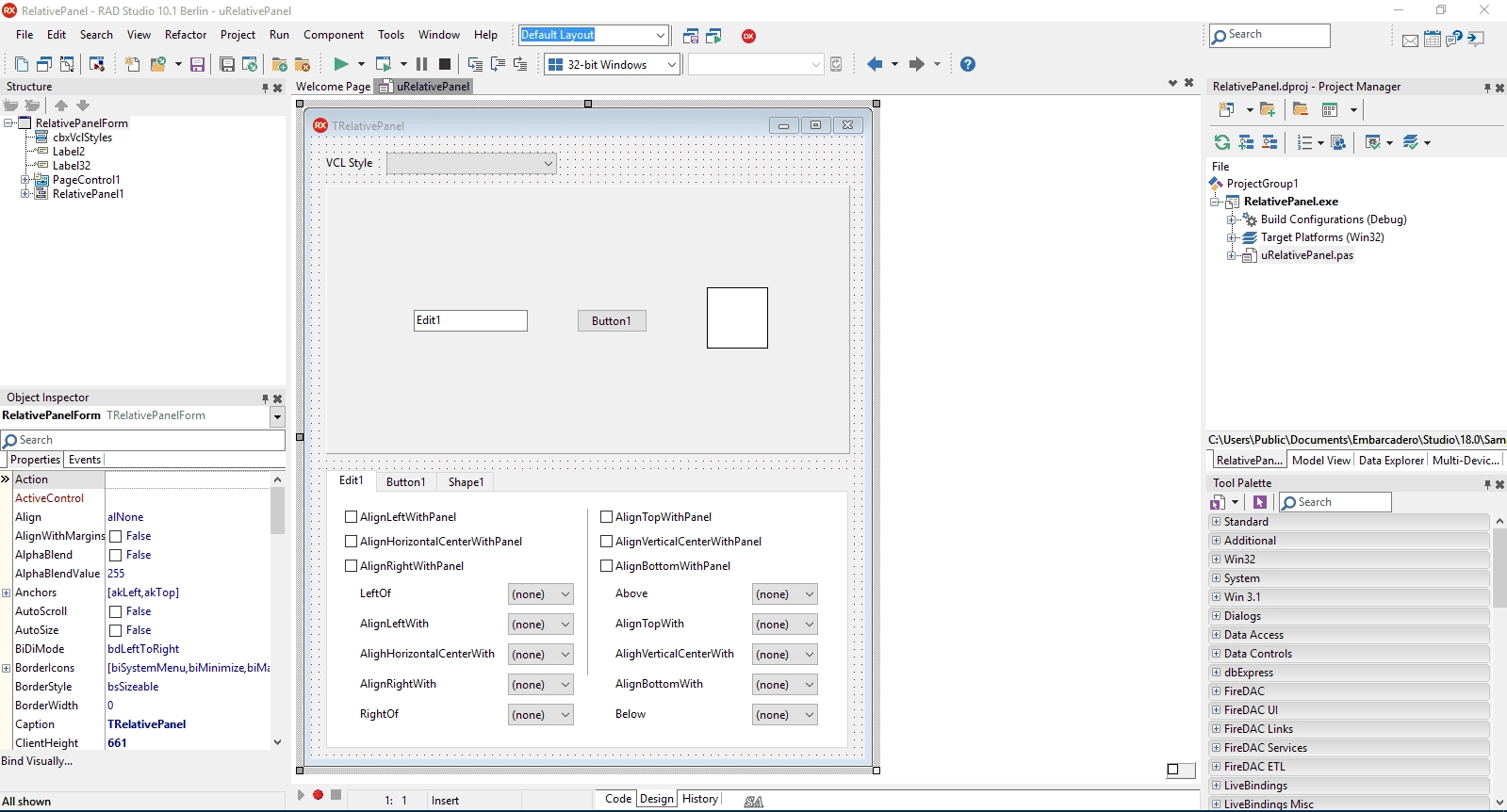This screenshot has width=1507, height=812.
Task: Click the Forward navigation arrow
Action: (917, 64)
